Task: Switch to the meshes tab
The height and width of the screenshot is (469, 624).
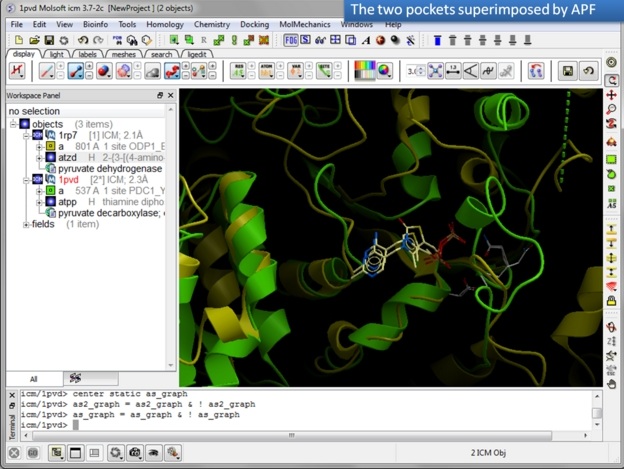Action: pos(122,54)
